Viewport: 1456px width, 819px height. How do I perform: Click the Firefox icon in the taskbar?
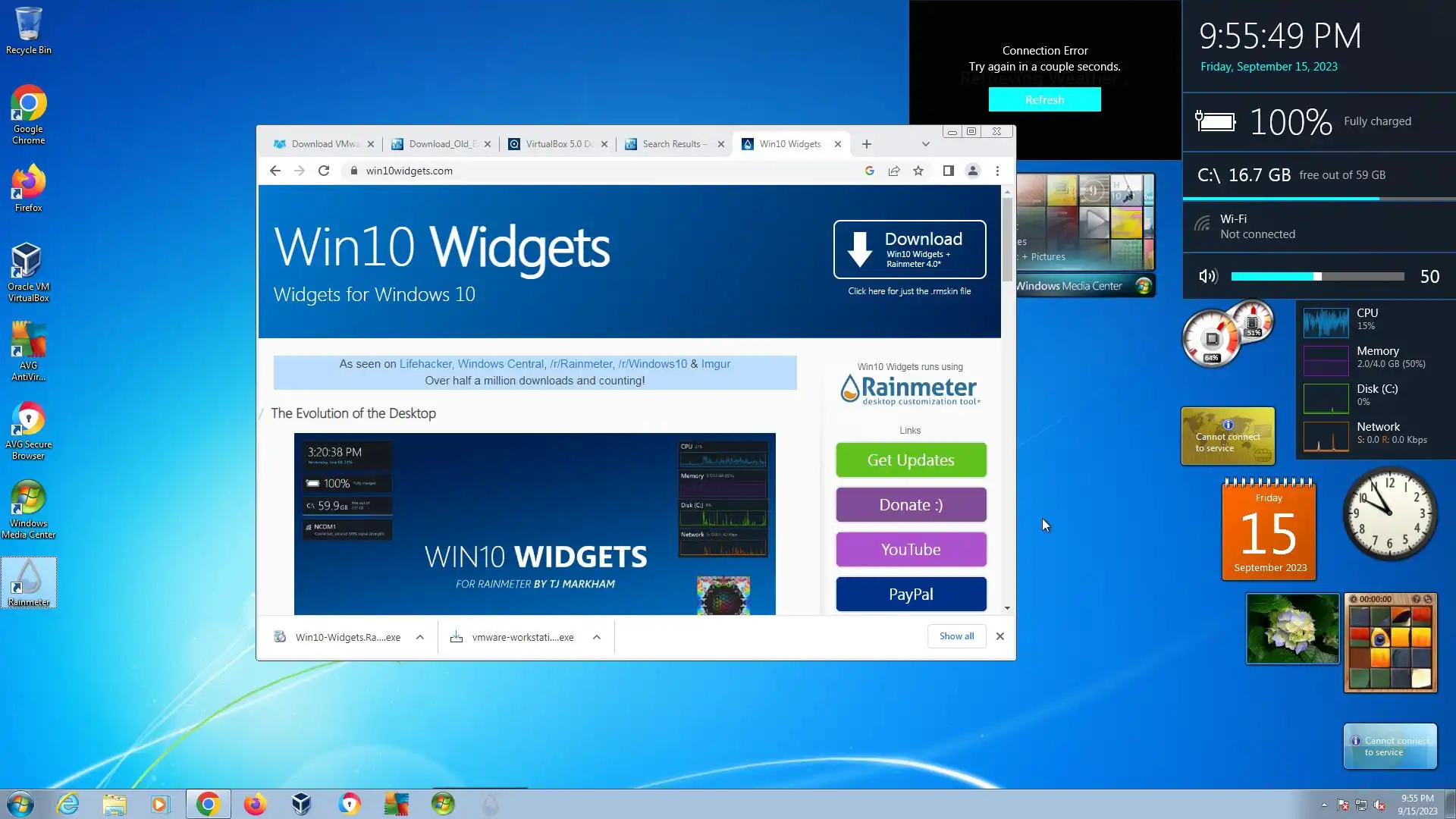pos(255,804)
